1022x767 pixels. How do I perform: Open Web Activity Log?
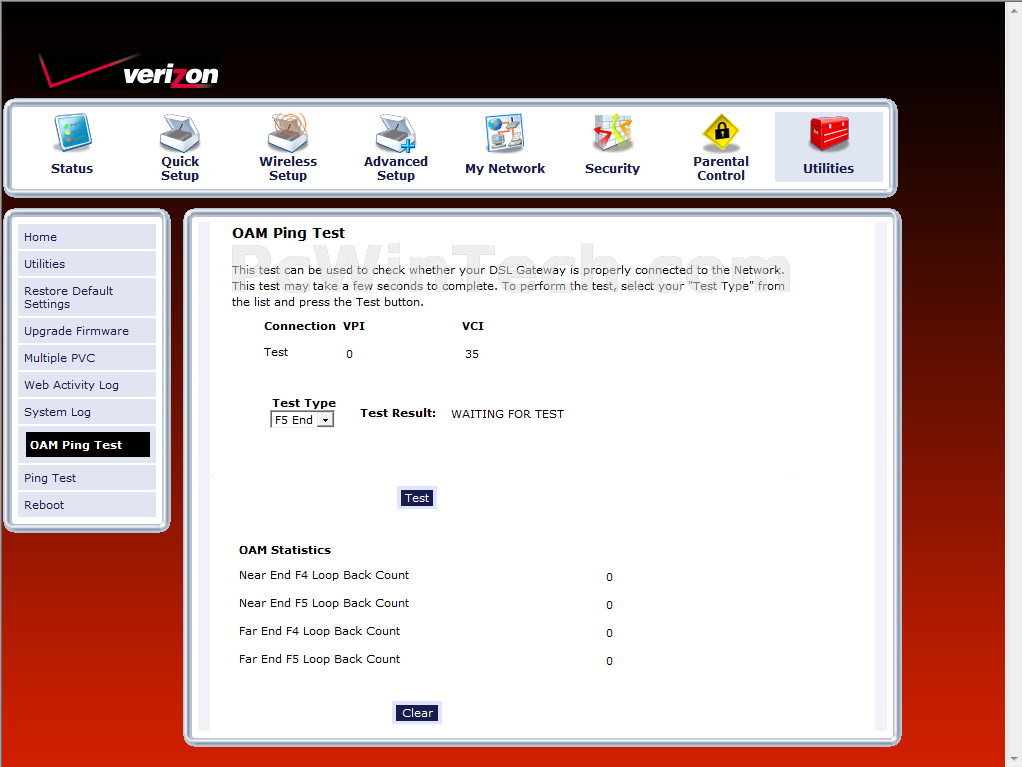87,385
